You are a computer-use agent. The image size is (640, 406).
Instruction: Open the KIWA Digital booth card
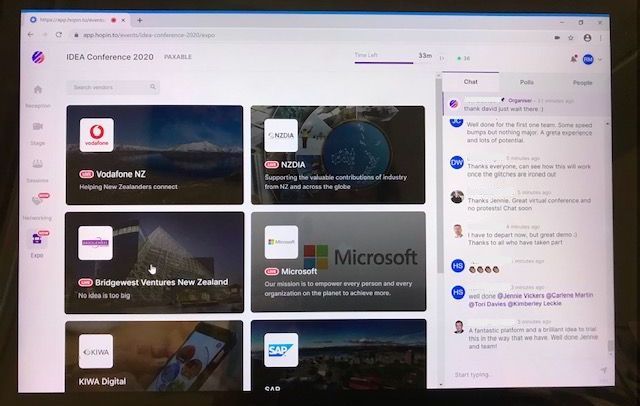(154, 356)
